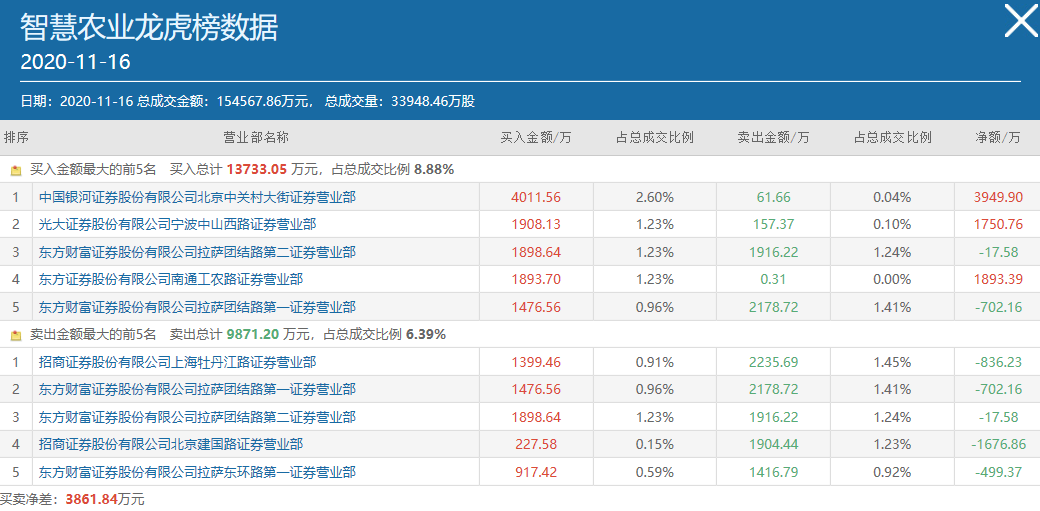Select sell amount 61.66 cell

pos(773,197)
